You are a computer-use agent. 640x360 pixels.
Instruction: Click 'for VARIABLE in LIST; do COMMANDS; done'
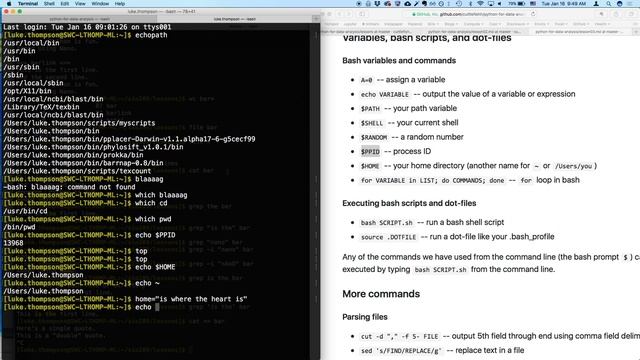click(x=433, y=180)
